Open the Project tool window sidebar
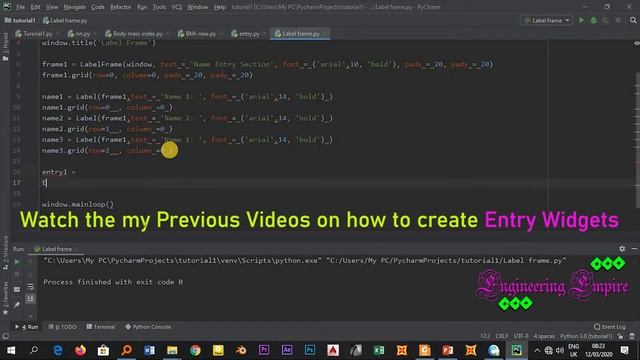Screen dimensions: 640x360 tap(5, 47)
